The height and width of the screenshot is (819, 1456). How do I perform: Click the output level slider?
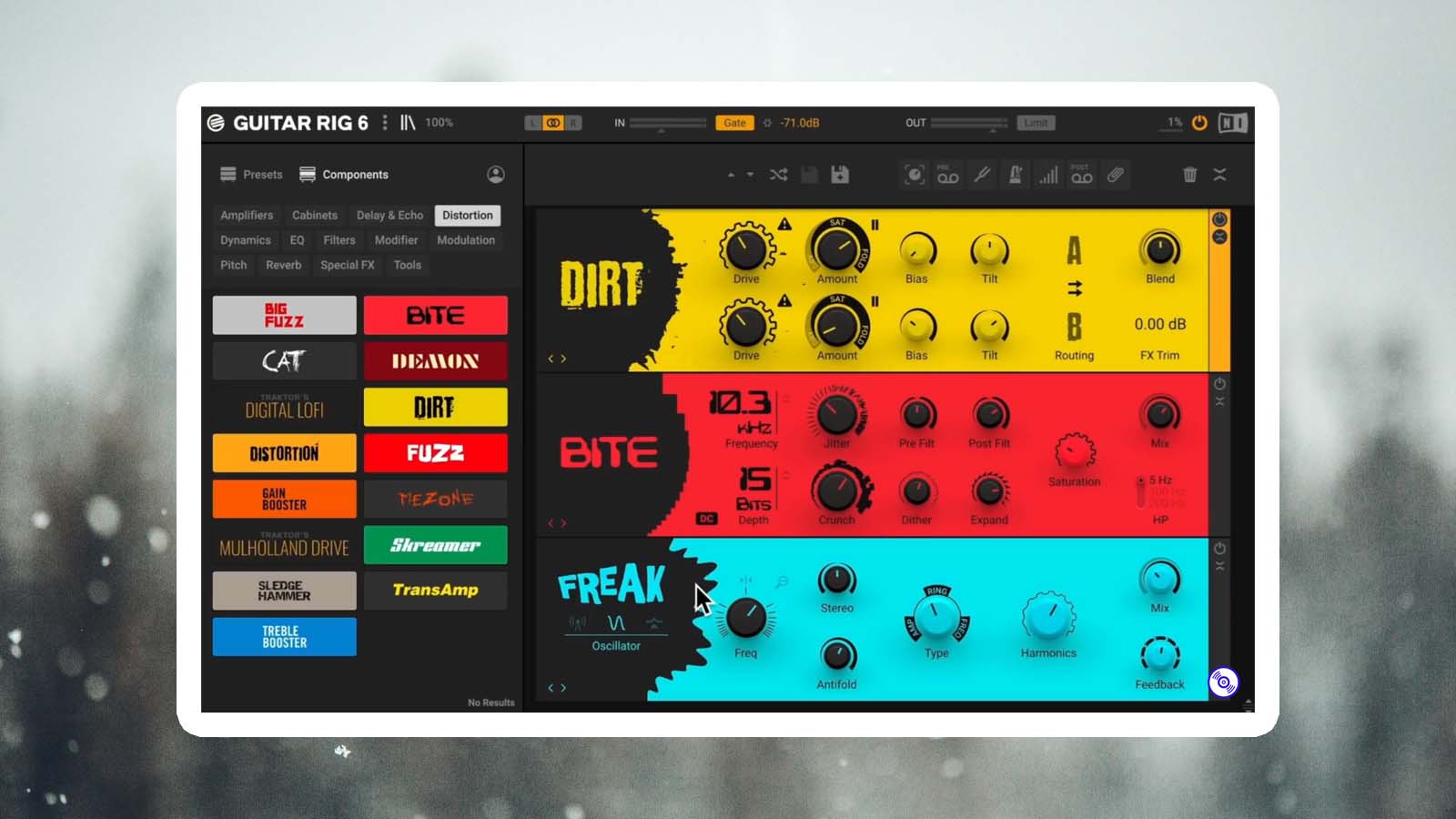pyautogui.click(x=969, y=123)
